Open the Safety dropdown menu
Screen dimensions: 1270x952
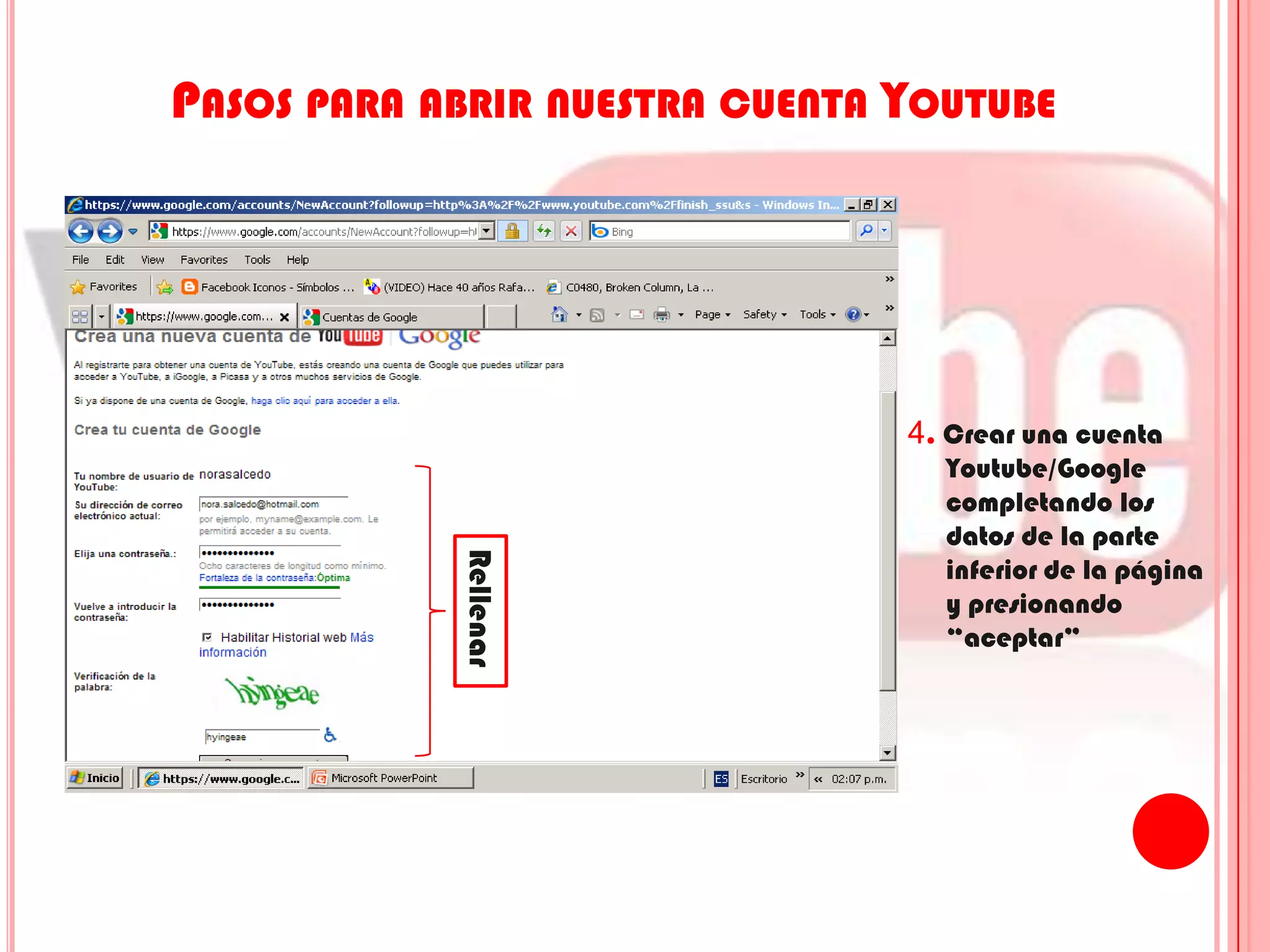tap(765, 314)
